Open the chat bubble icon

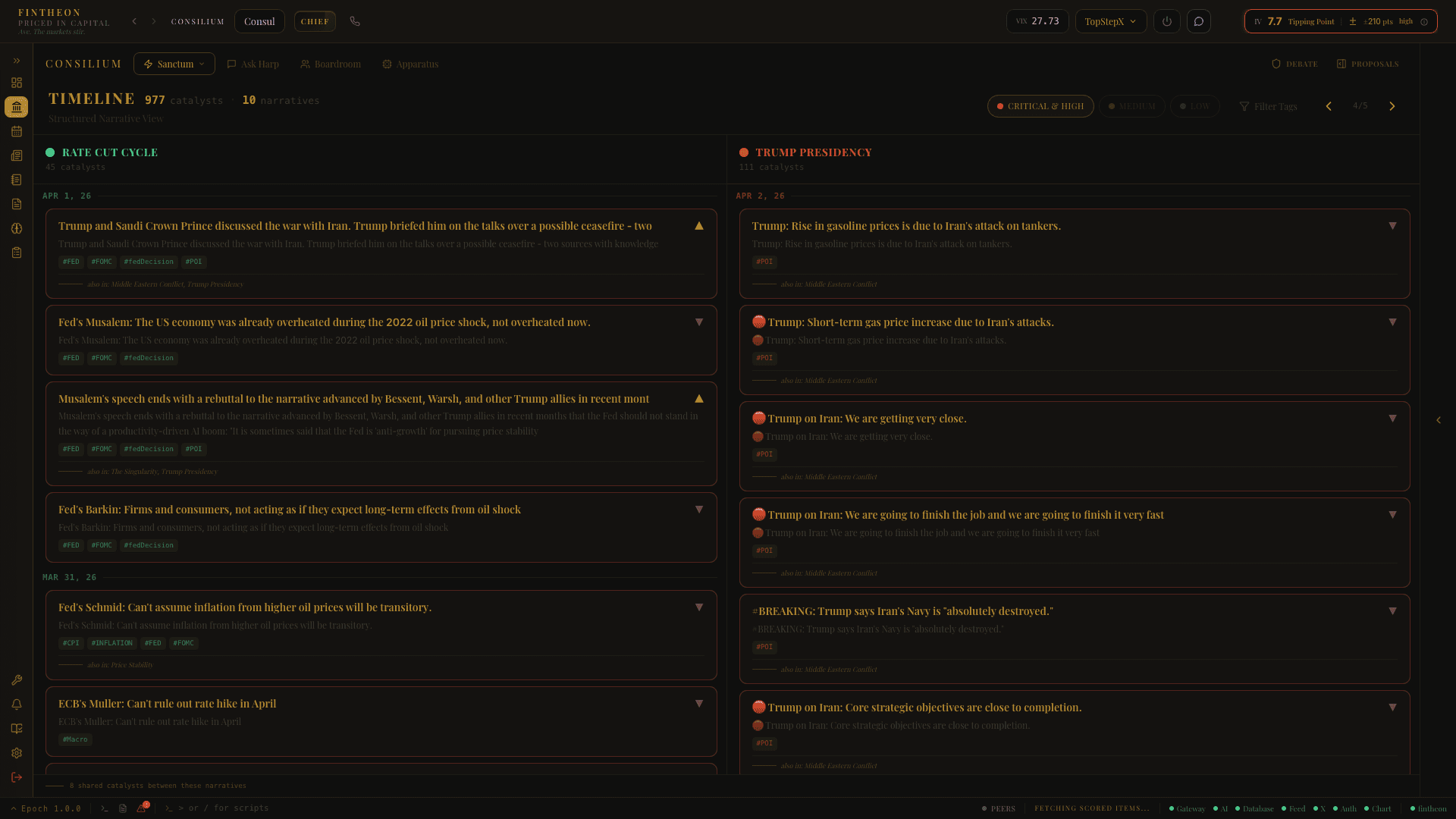[x=1199, y=21]
